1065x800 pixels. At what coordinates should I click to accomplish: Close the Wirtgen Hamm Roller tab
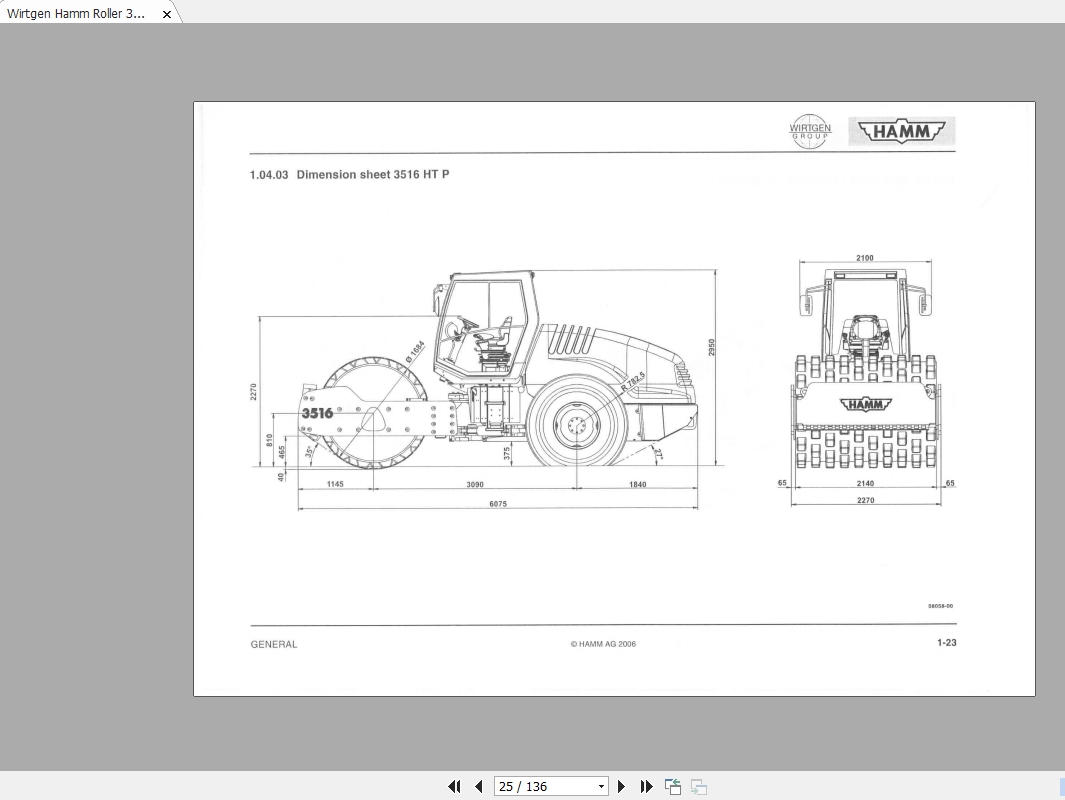point(166,14)
